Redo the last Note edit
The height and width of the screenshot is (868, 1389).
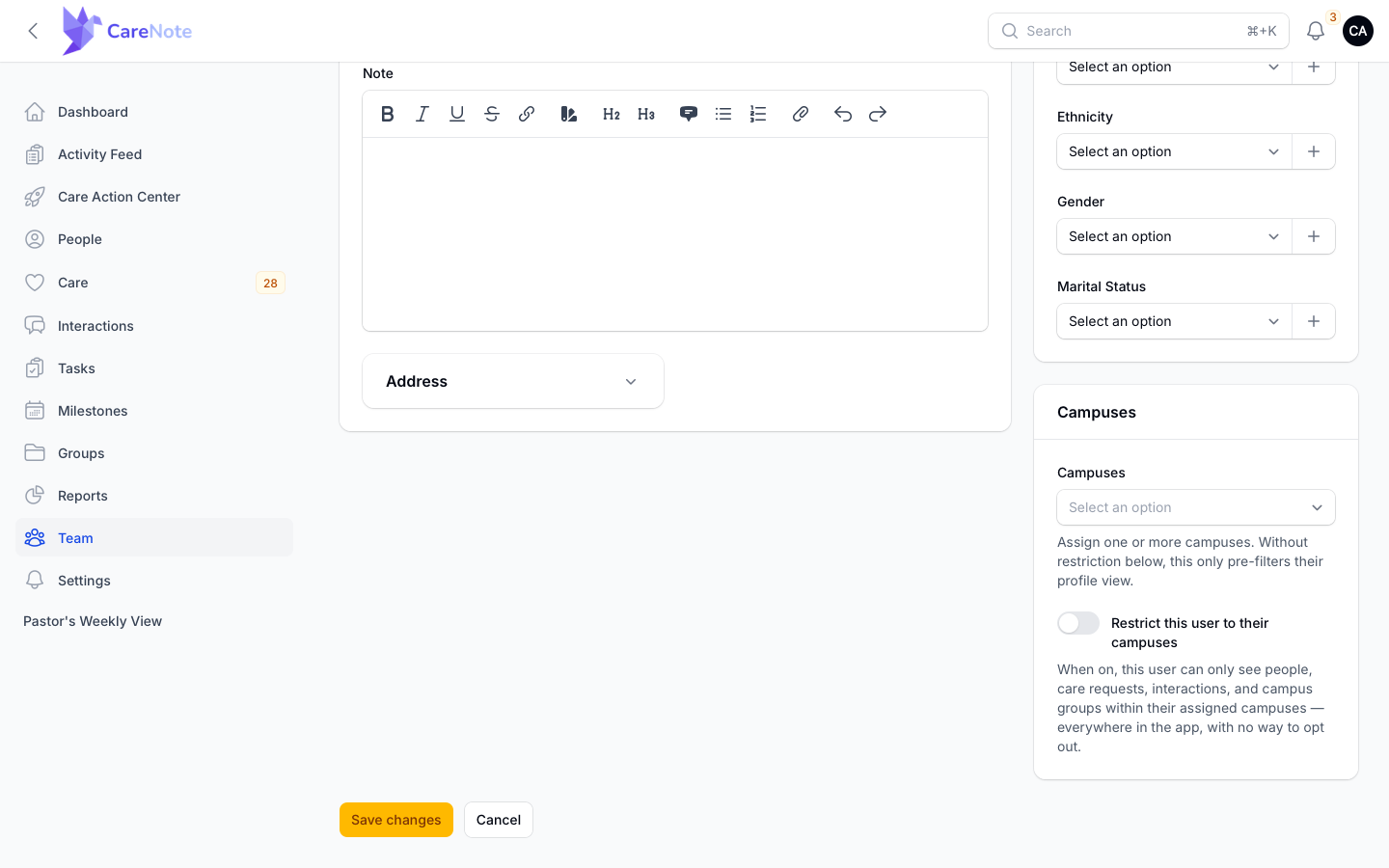tap(878, 114)
